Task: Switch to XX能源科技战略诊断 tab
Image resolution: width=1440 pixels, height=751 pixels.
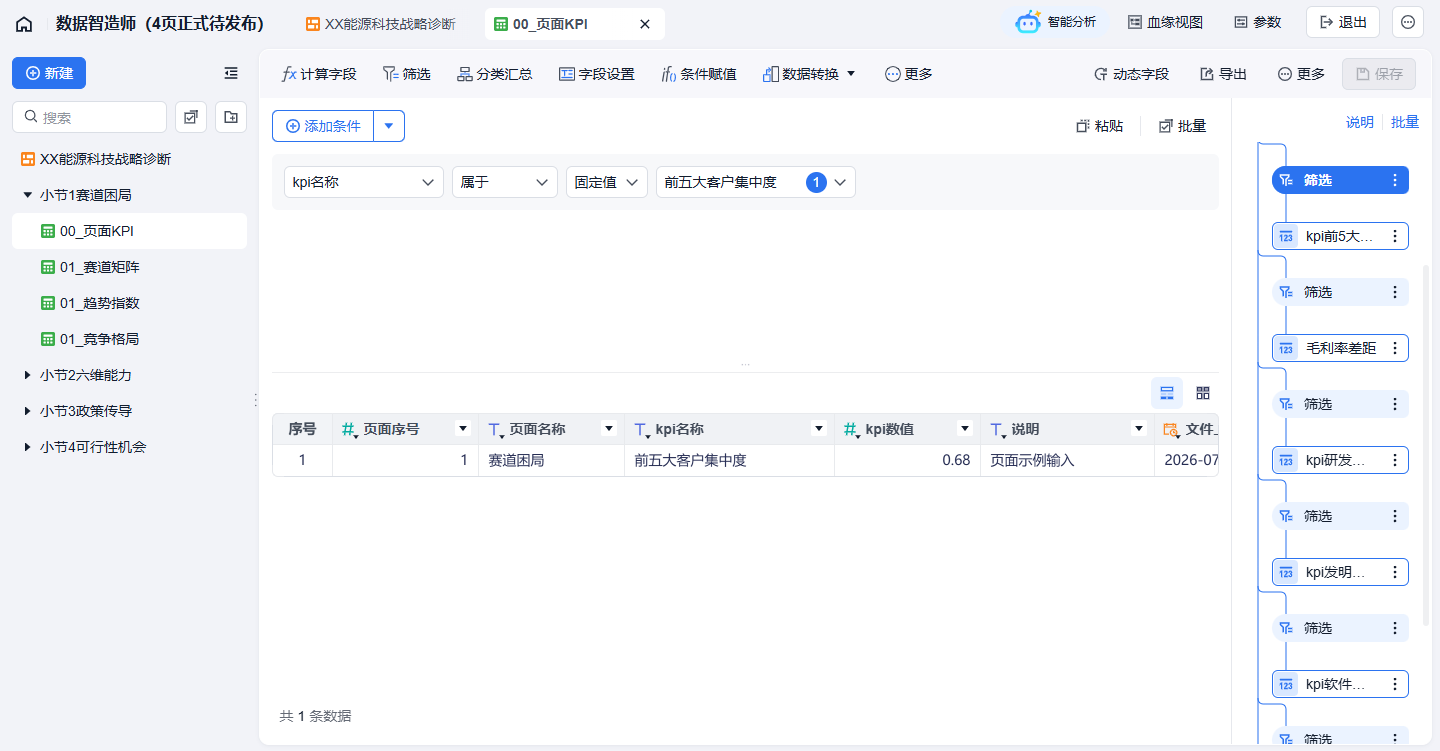Action: pyautogui.click(x=380, y=24)
